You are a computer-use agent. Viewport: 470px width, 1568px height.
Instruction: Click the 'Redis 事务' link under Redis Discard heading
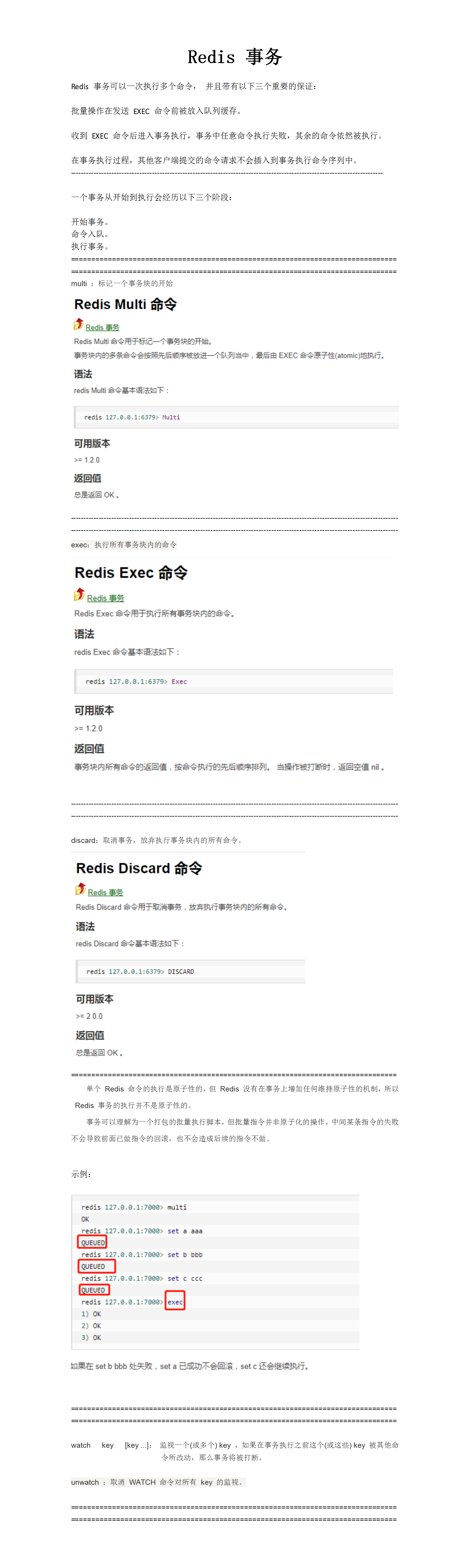(x=105, y=892)
